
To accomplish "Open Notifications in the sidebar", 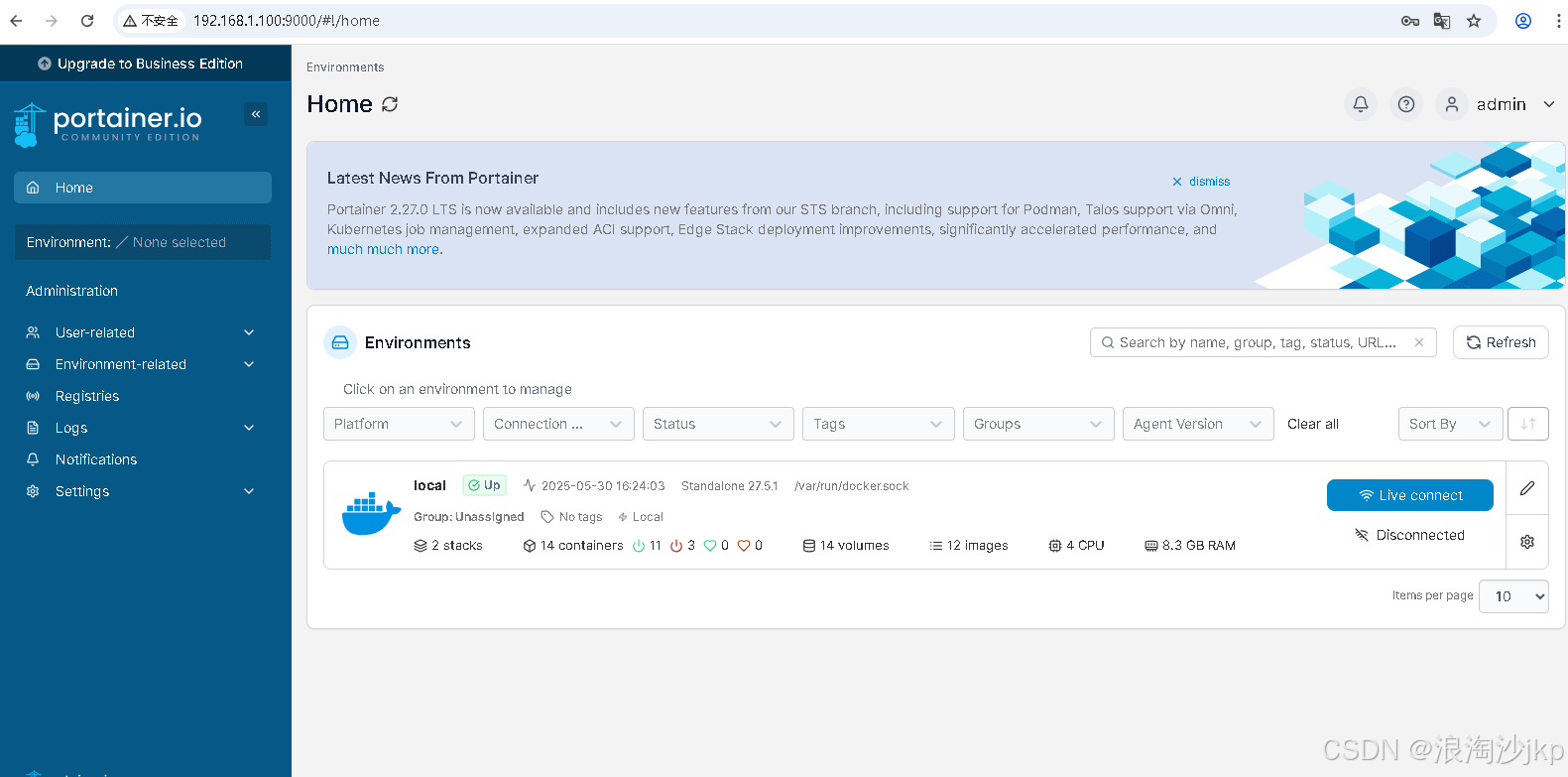I will (x=143, y=459).
